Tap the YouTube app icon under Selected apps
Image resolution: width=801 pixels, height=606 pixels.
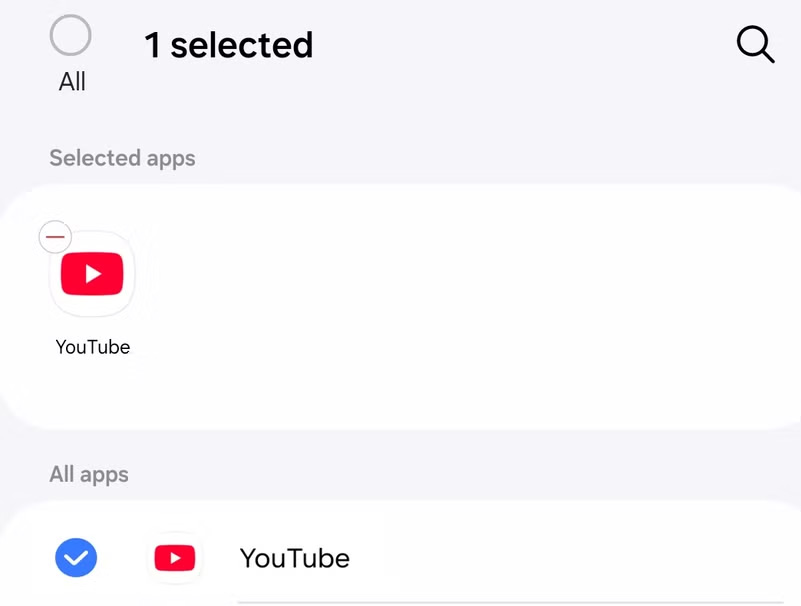pos(92,273)
